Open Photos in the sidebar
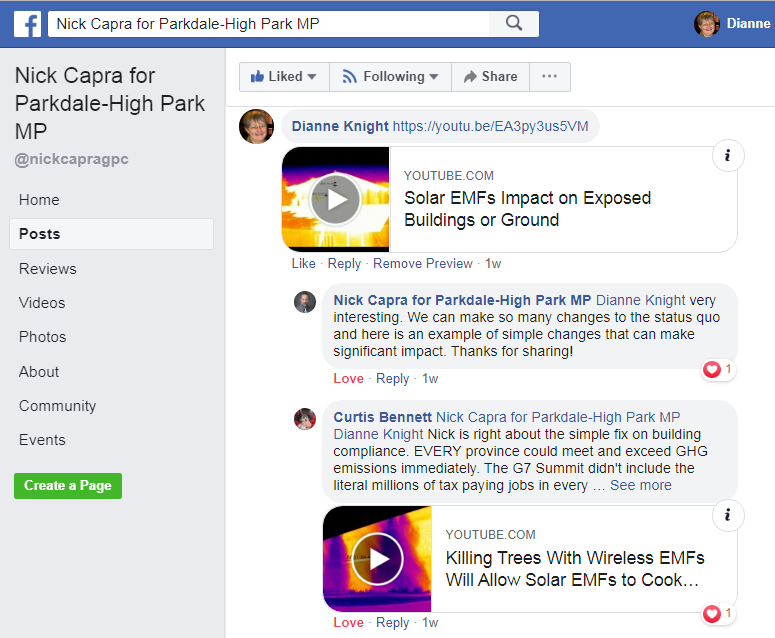The width and height of the screenshot is (775, 638). click(43, 337)
